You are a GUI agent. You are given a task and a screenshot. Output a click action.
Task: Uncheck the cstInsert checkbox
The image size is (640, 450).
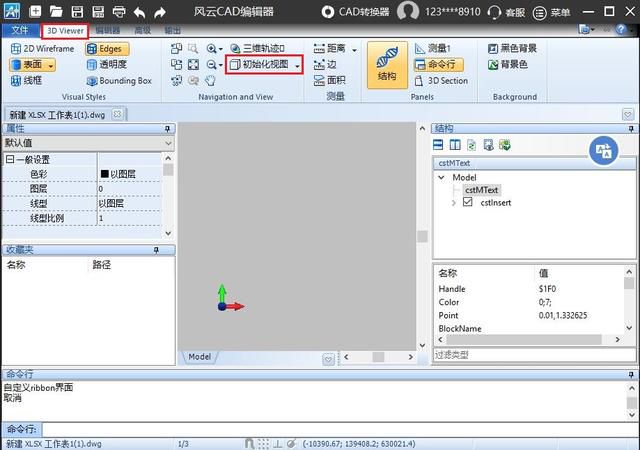[468, 202]
